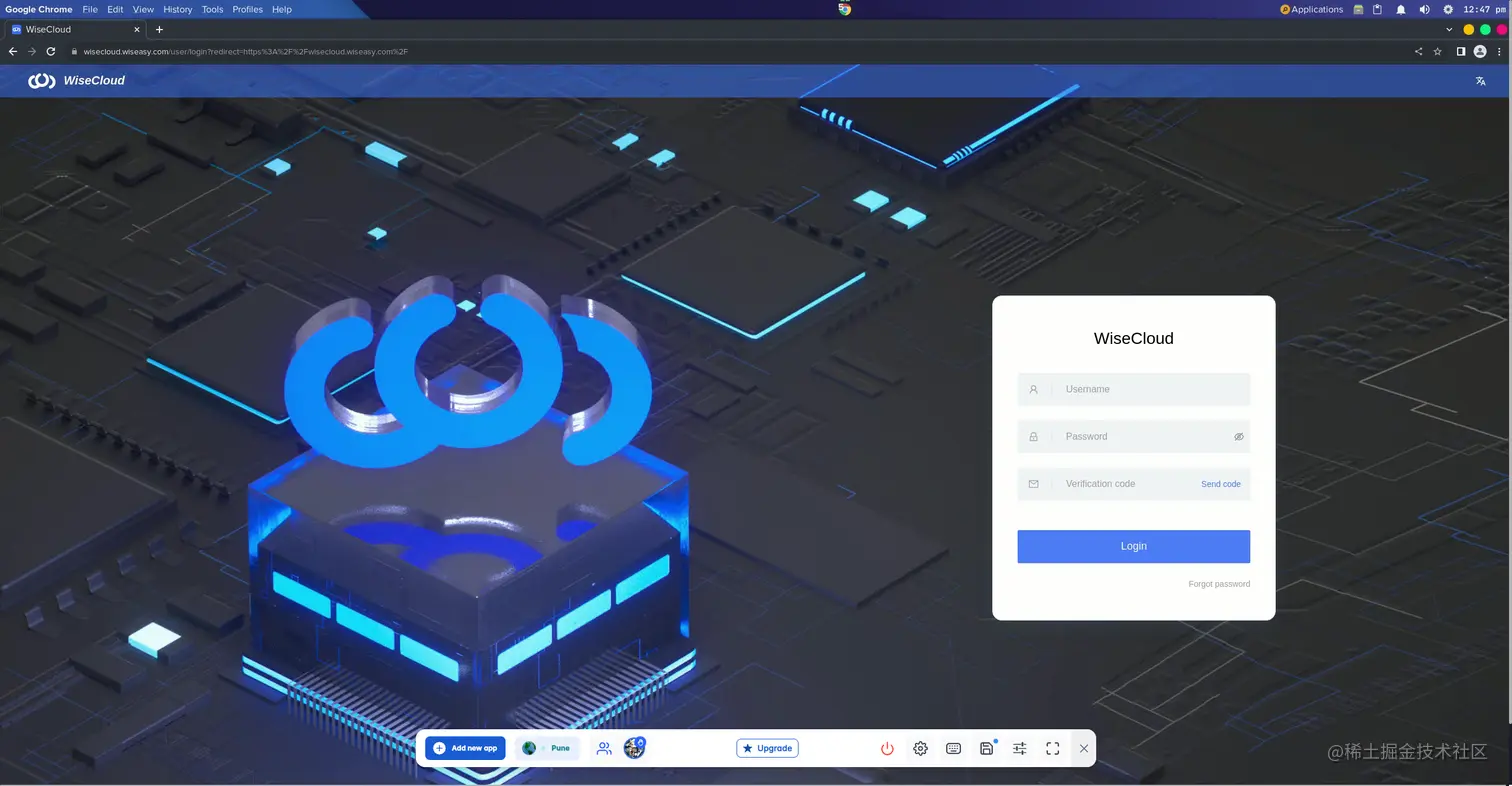This screenshot has width=1512, height=786.
Task: Toggle password visibility eye icon
Action: (1238, 437)
